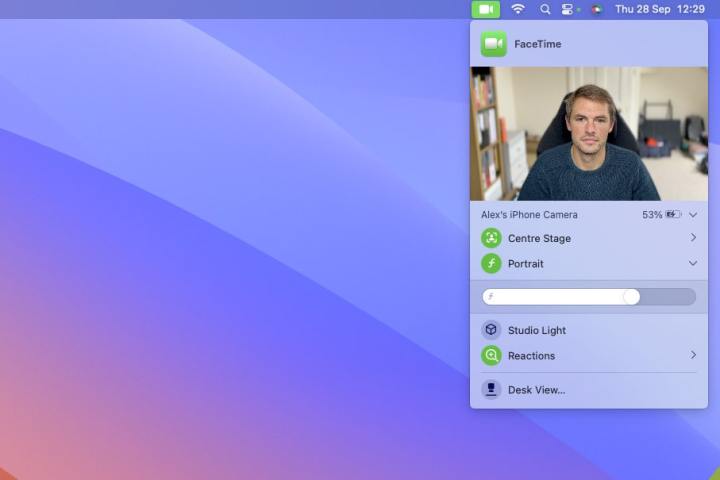Open Control Centre from menu bar
This screenshot has width=720, height=480.
(x=568, y=9)
